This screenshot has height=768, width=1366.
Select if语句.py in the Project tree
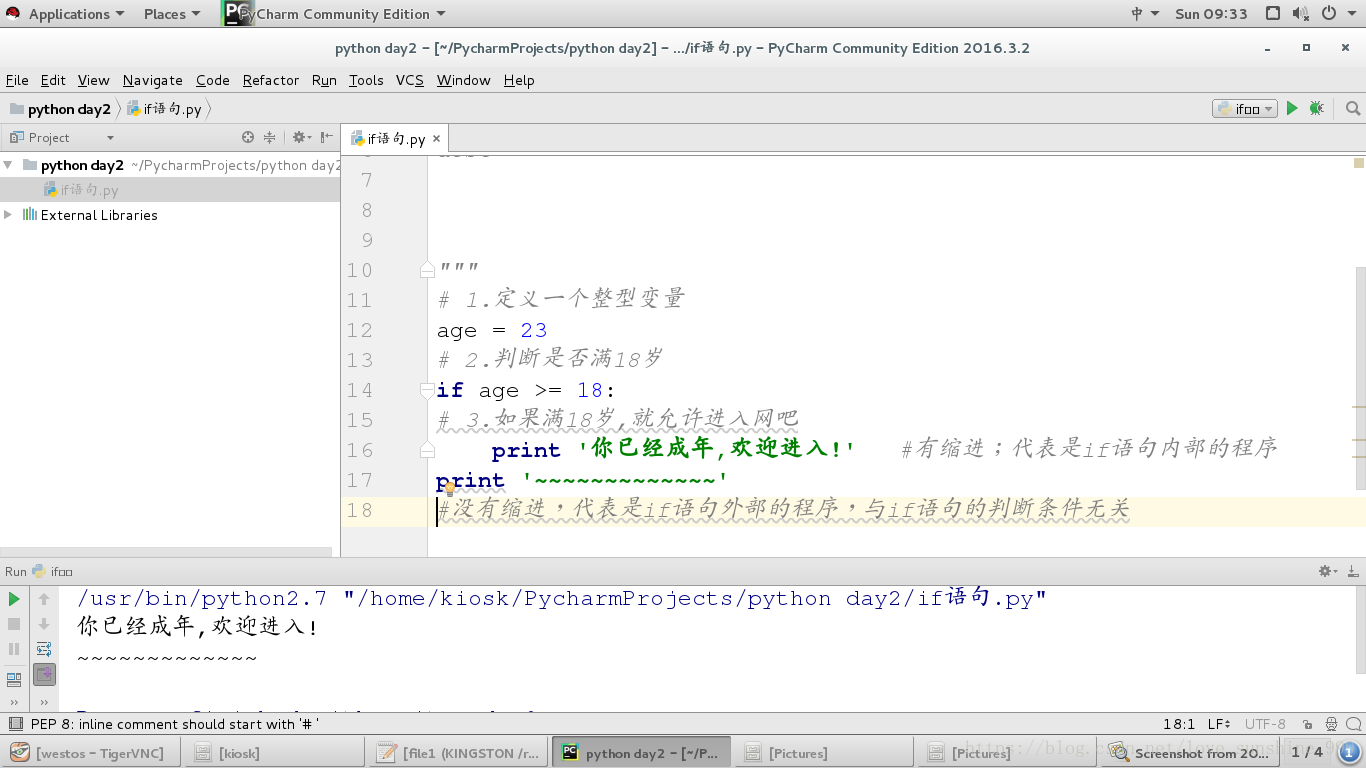pyautogui.click(x=170, y=190)
